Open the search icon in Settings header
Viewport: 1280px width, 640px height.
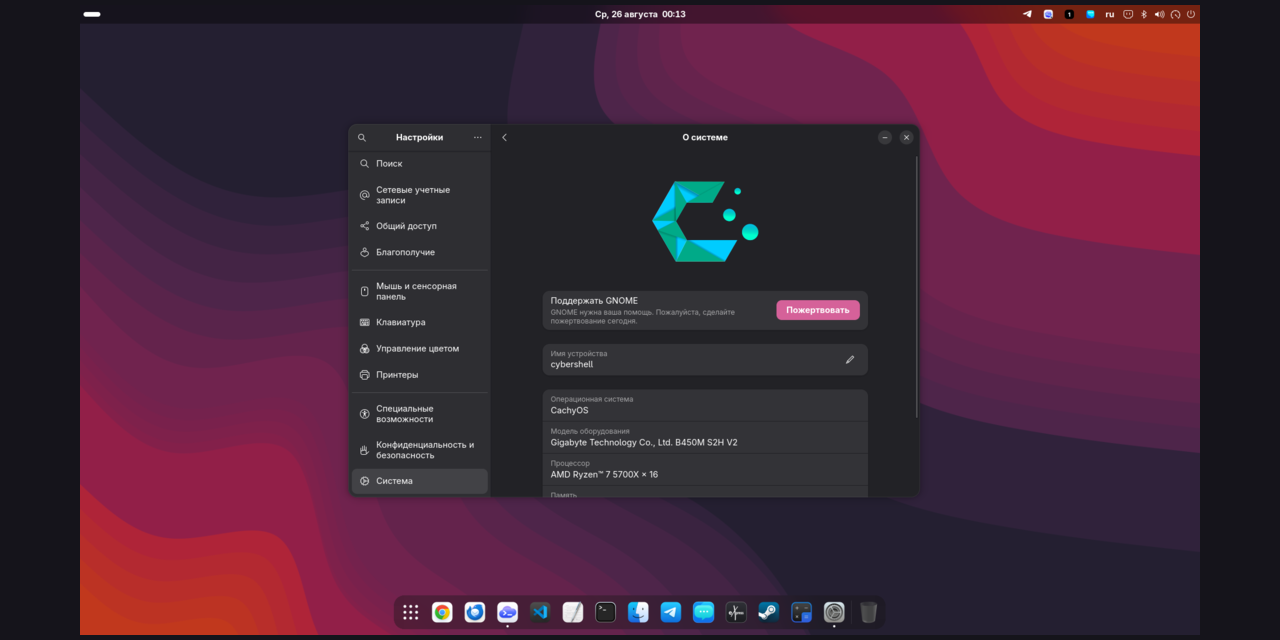362,137
